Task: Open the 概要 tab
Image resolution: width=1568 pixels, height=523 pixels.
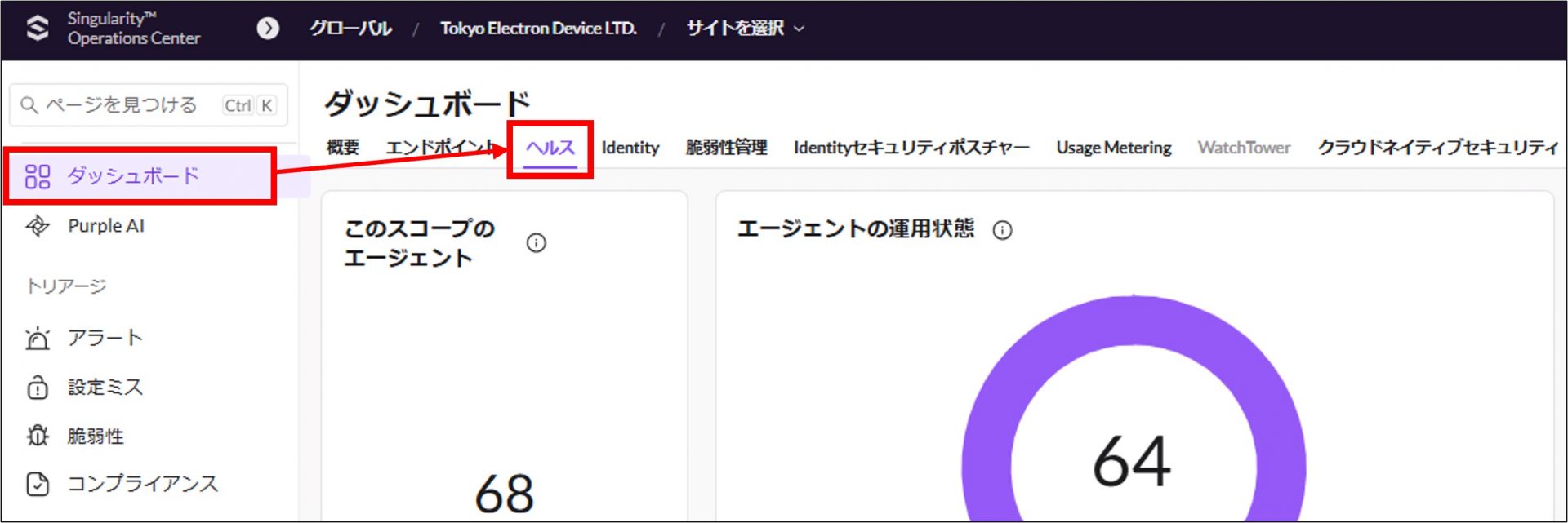Action: click(342, 148)
